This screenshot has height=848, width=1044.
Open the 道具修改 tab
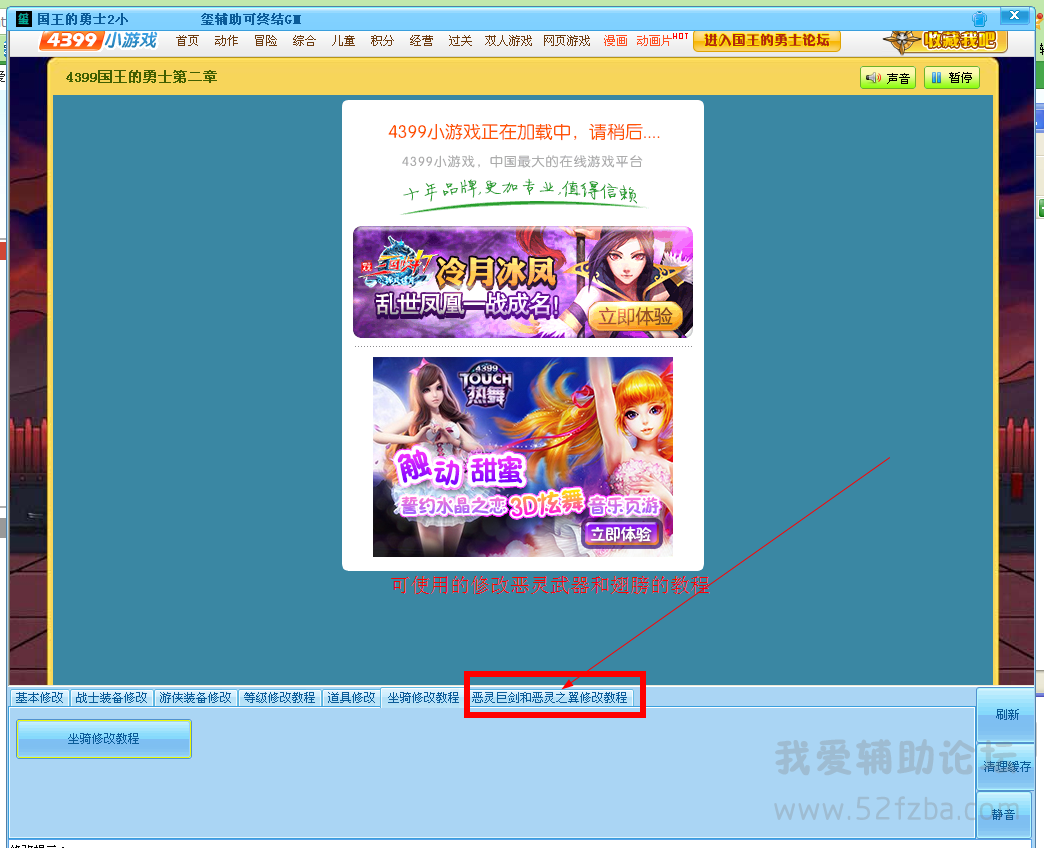pyautogui.click(x=351, y=698)
